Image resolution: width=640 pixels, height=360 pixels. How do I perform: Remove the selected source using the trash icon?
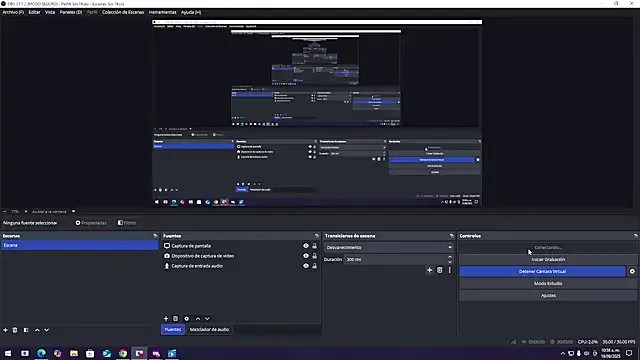click(176, 319)
